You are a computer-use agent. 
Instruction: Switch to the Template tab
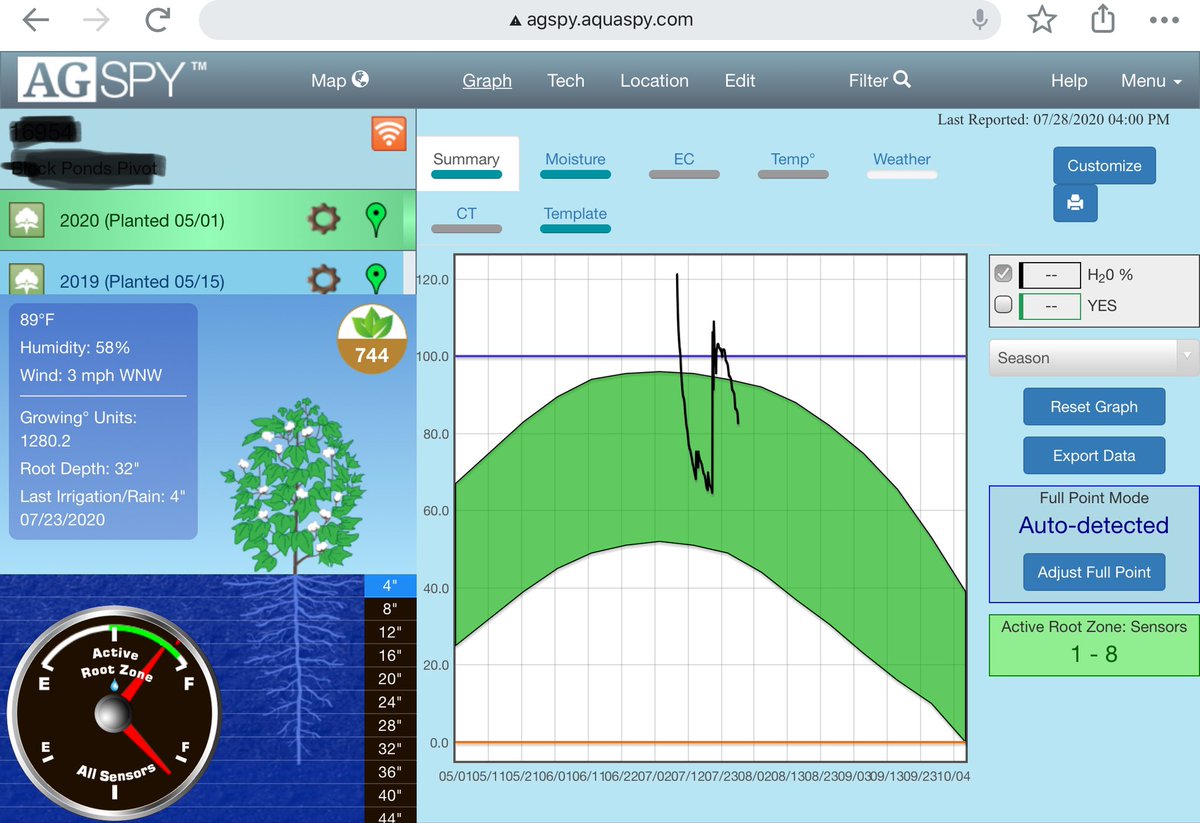tap(575, 218)
